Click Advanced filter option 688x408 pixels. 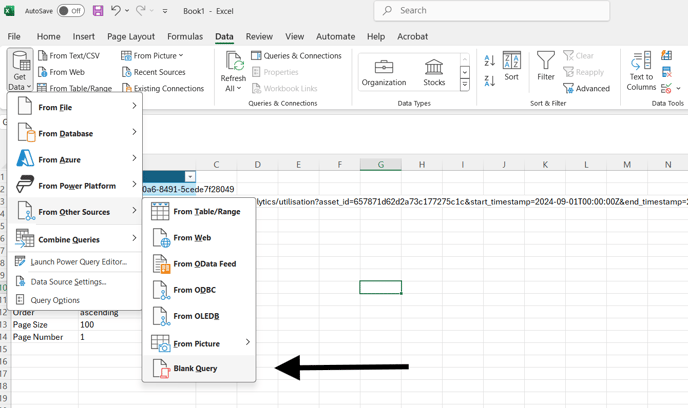(x=586, y=88)
